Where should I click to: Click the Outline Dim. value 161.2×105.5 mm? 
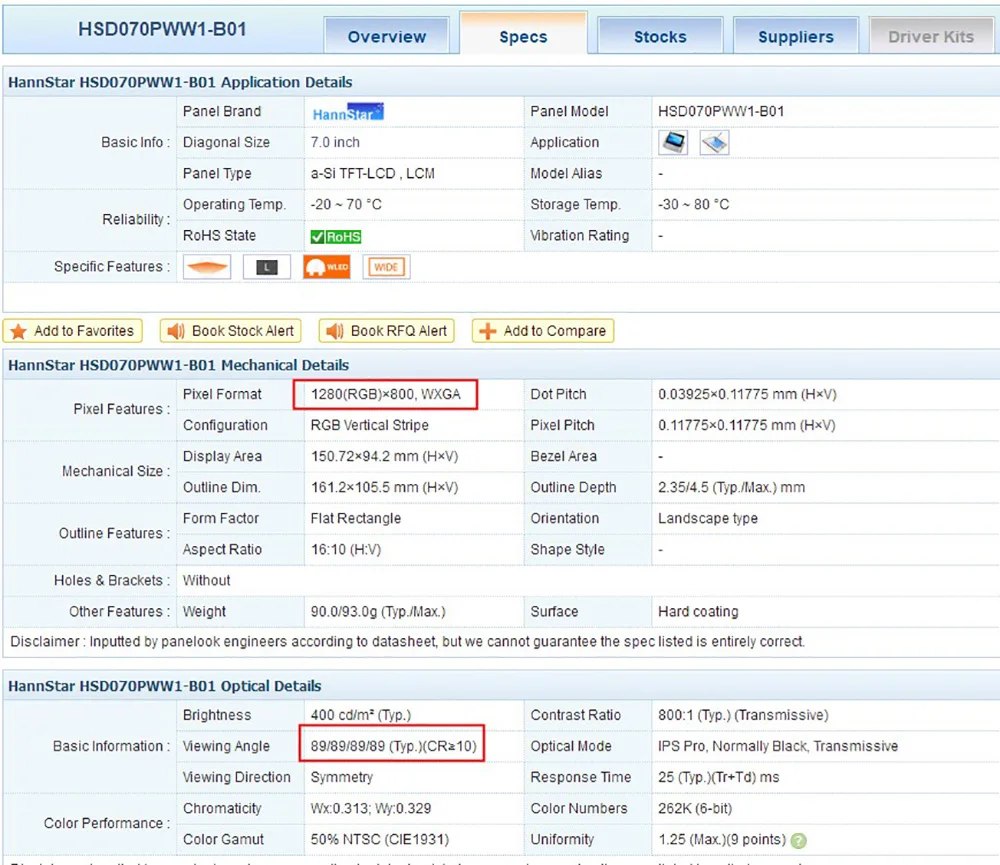384,487
